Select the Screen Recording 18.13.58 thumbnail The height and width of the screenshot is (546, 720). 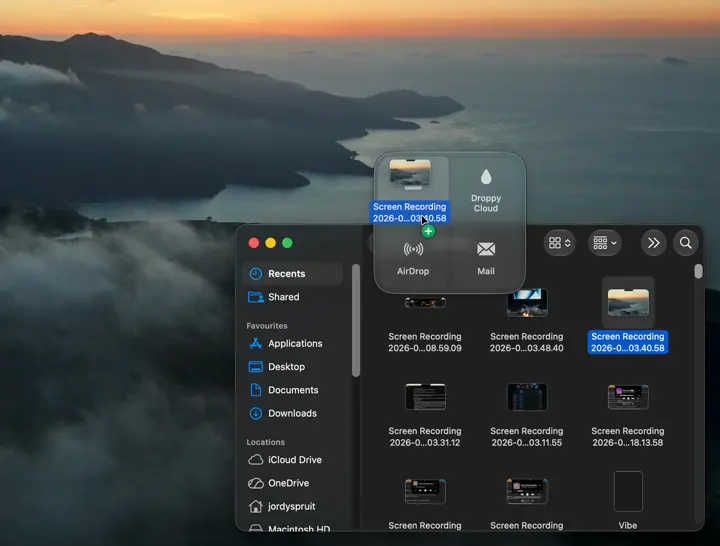coord(628,397)
